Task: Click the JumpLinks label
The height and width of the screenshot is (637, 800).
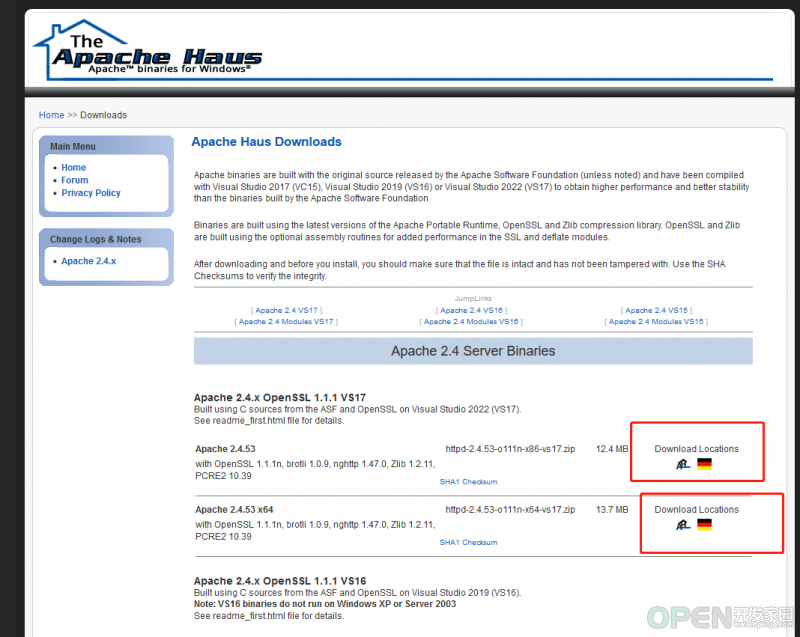Action: tap(473, 298)
